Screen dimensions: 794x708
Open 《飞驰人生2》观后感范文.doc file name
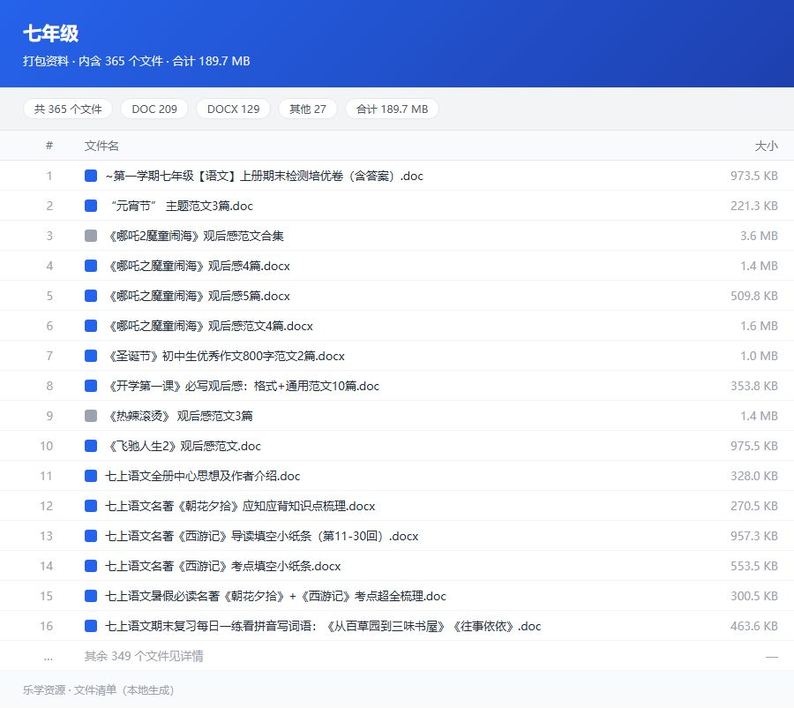[183, 446]
